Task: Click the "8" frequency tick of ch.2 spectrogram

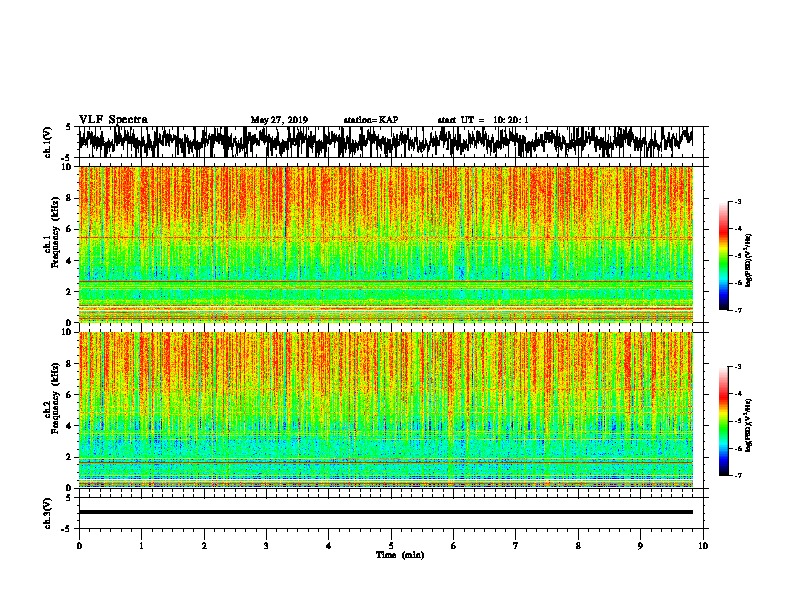Action: click(x=70, y=364)
